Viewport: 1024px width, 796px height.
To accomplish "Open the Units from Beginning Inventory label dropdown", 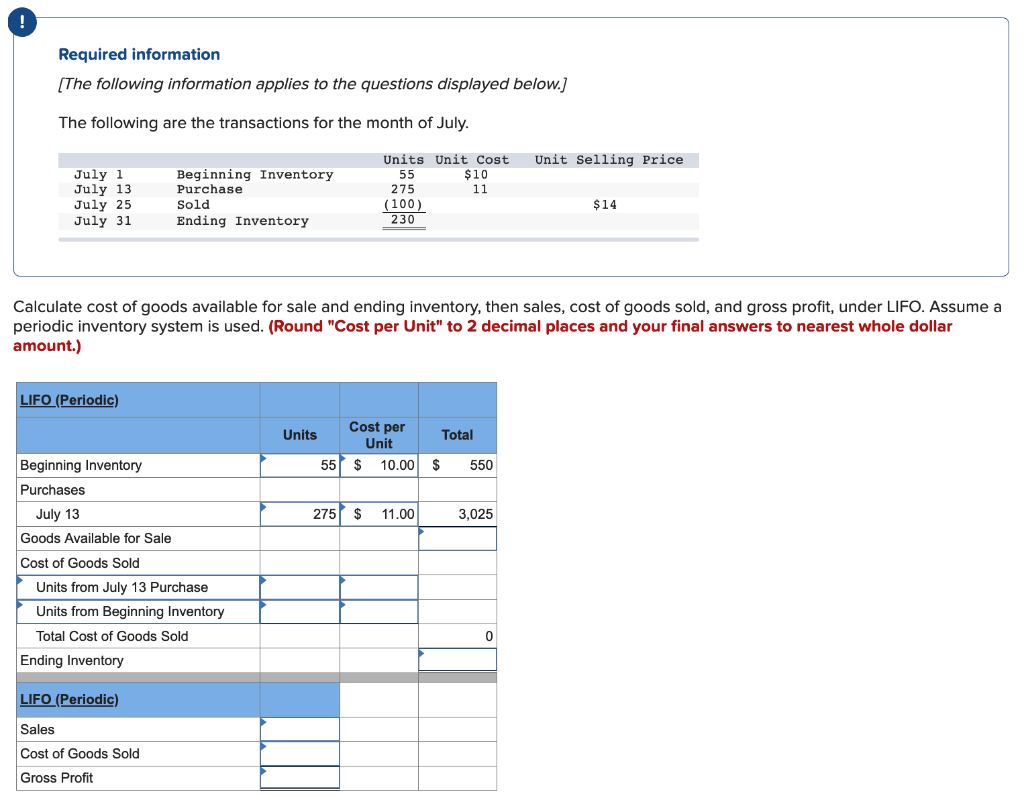I will (138, 612).
